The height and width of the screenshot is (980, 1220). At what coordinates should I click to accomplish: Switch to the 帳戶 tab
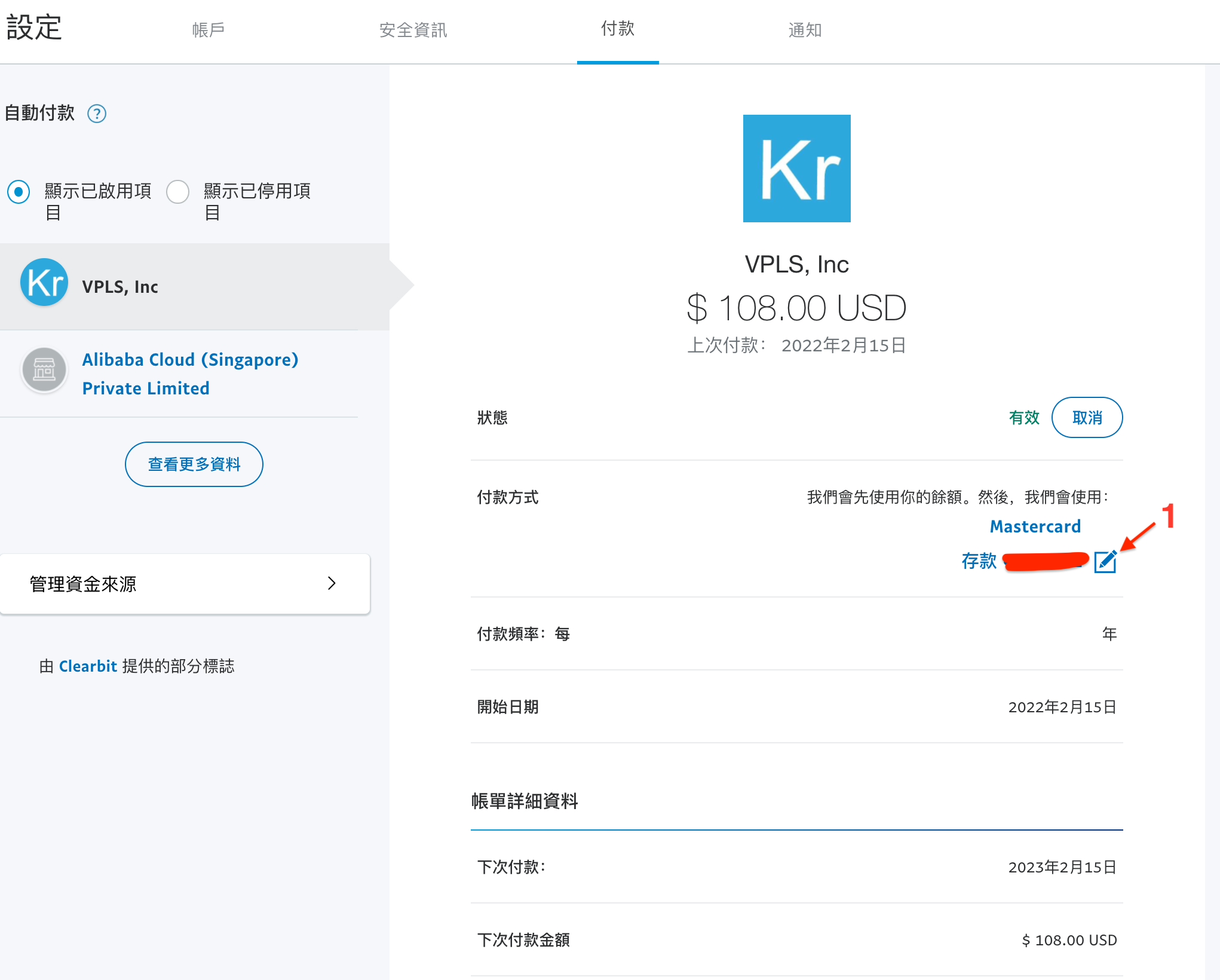tap(209, 30)
